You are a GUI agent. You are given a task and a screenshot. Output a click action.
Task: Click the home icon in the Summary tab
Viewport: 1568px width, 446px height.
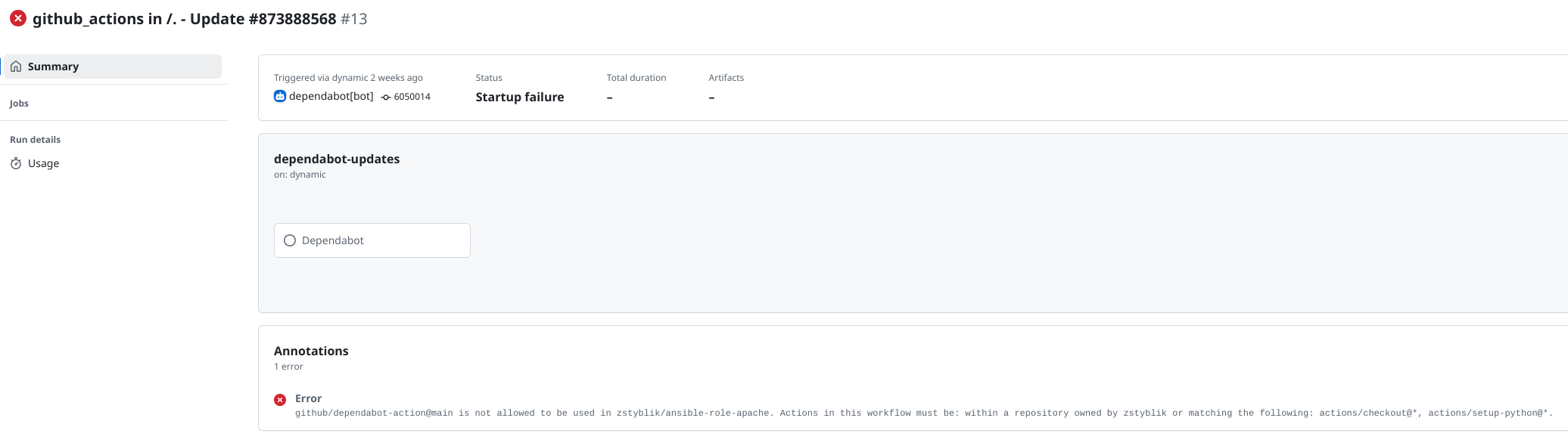16,67
